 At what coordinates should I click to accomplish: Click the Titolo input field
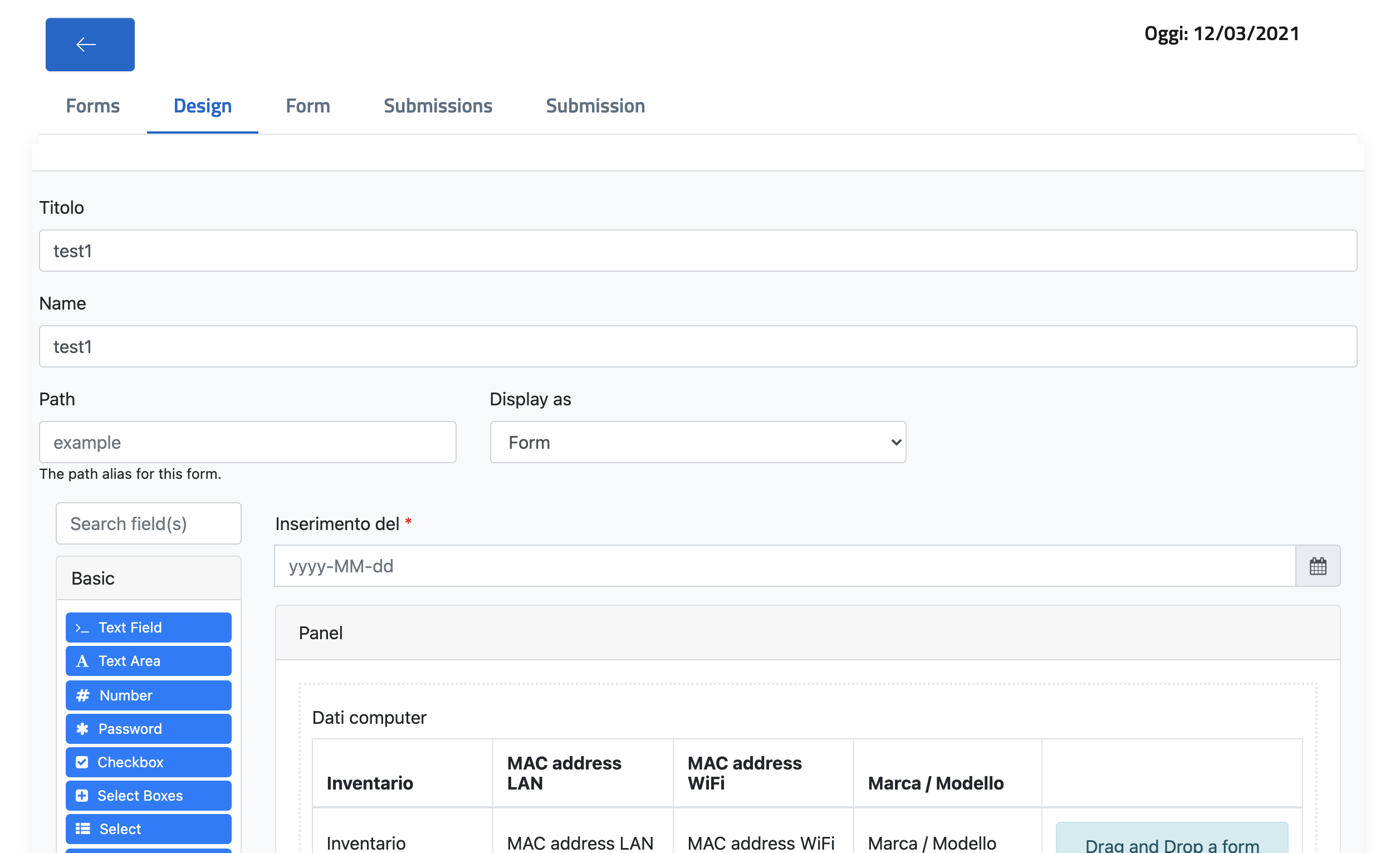pyautogui.click(x=697, y=251)
